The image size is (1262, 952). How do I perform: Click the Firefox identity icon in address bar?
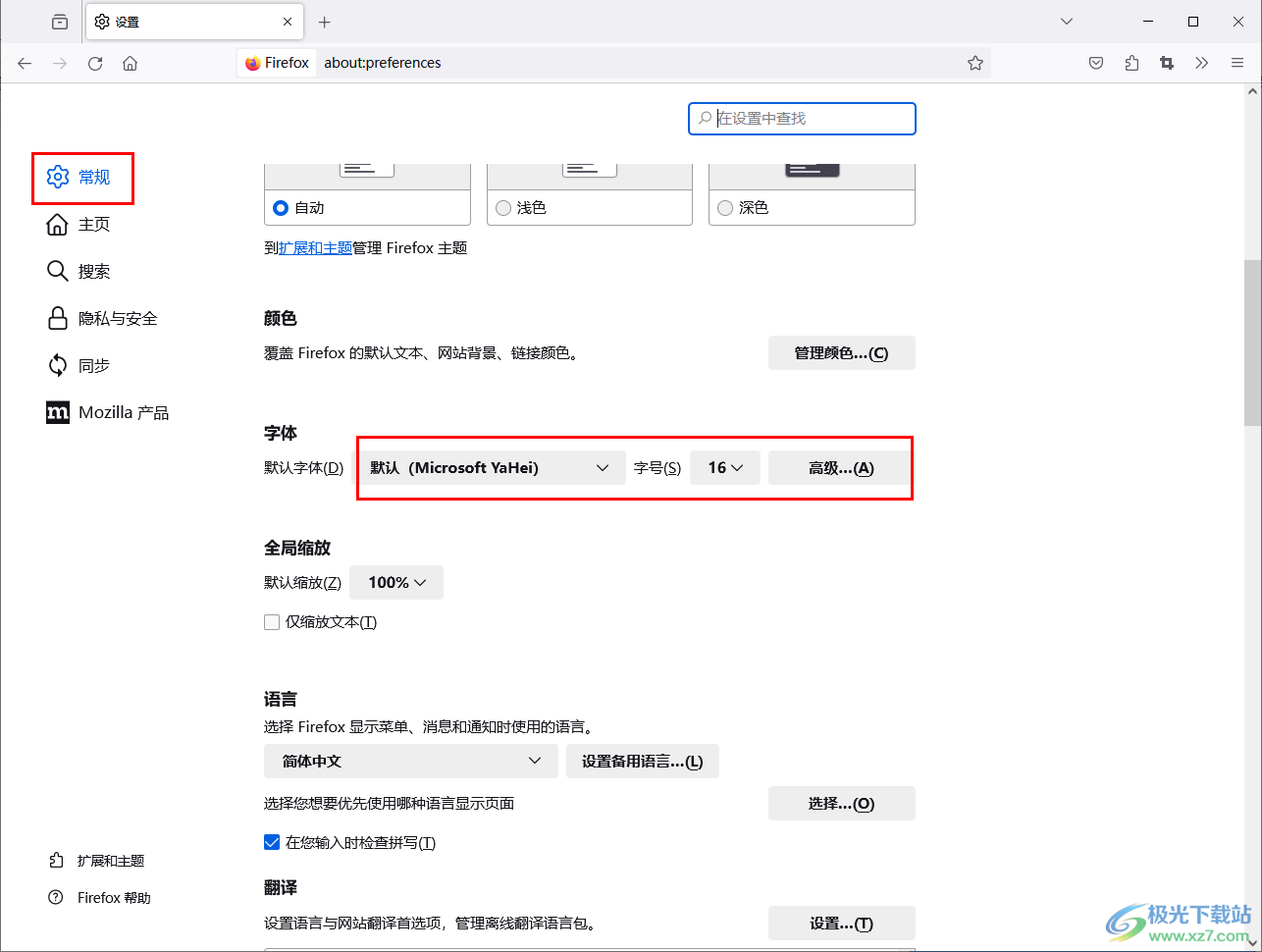pos(278,63)
